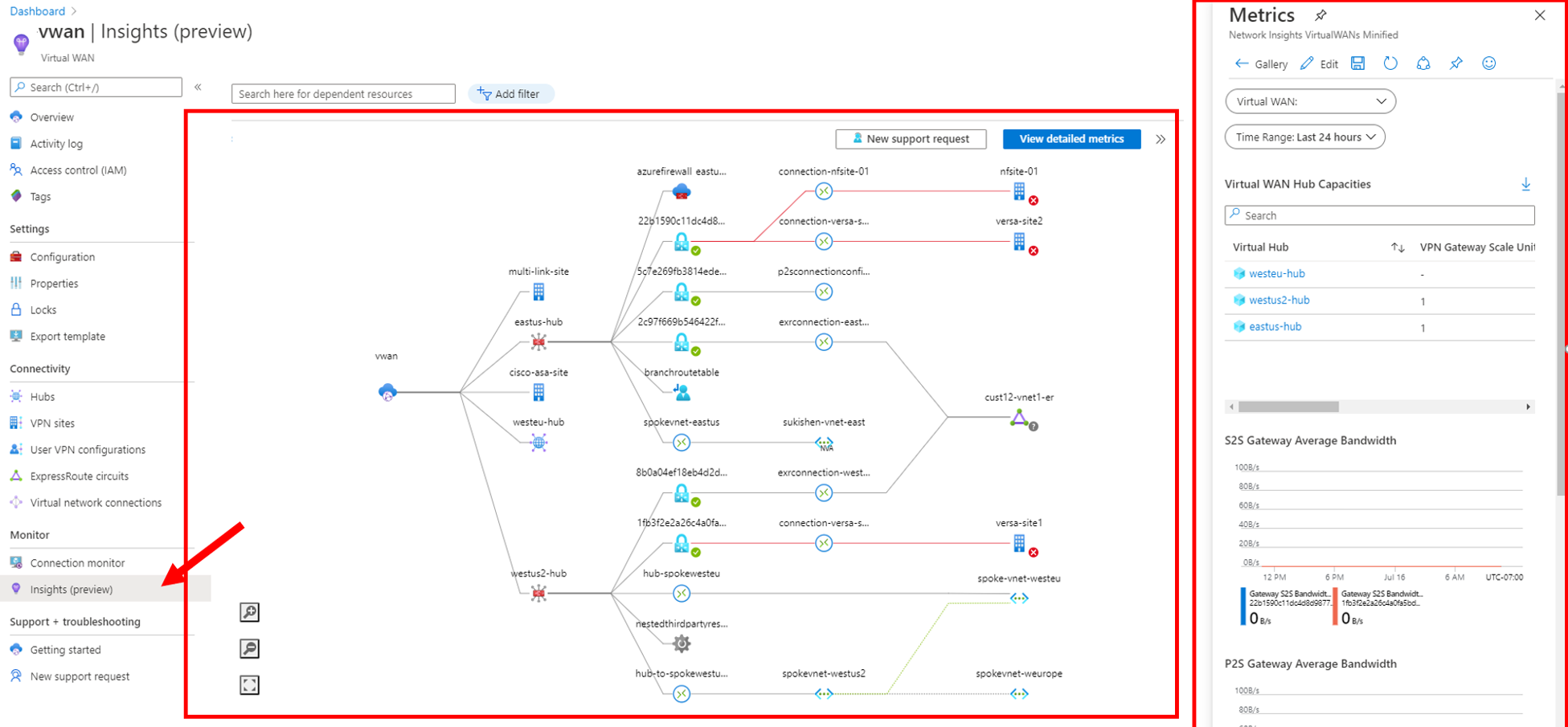Viewport: 1568px width, 727px height.
Task: Click the Save icon in Metrics toolbar
Action: (x=1357, y=63)
